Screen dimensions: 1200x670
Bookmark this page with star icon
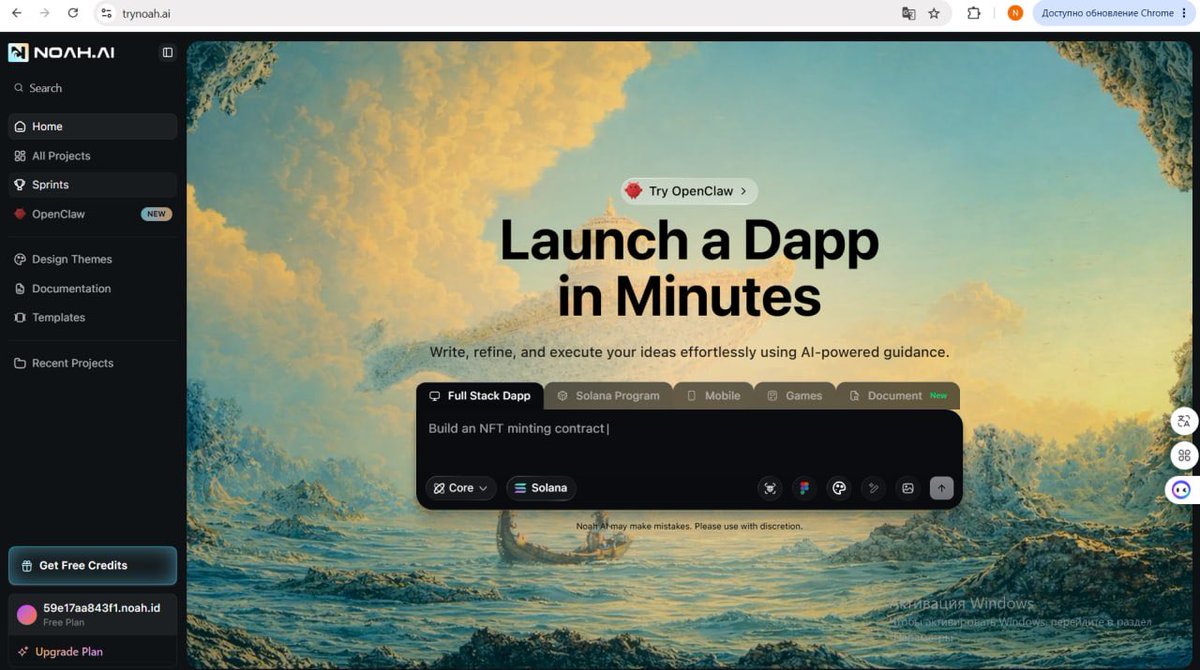(934, 13)
